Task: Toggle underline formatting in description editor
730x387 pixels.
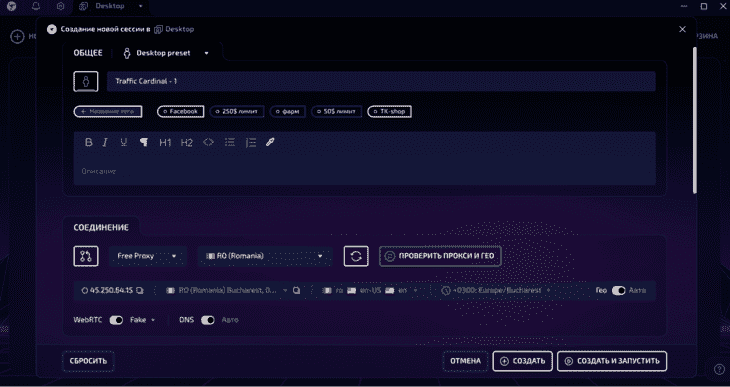Action: [x=123, y=143]
